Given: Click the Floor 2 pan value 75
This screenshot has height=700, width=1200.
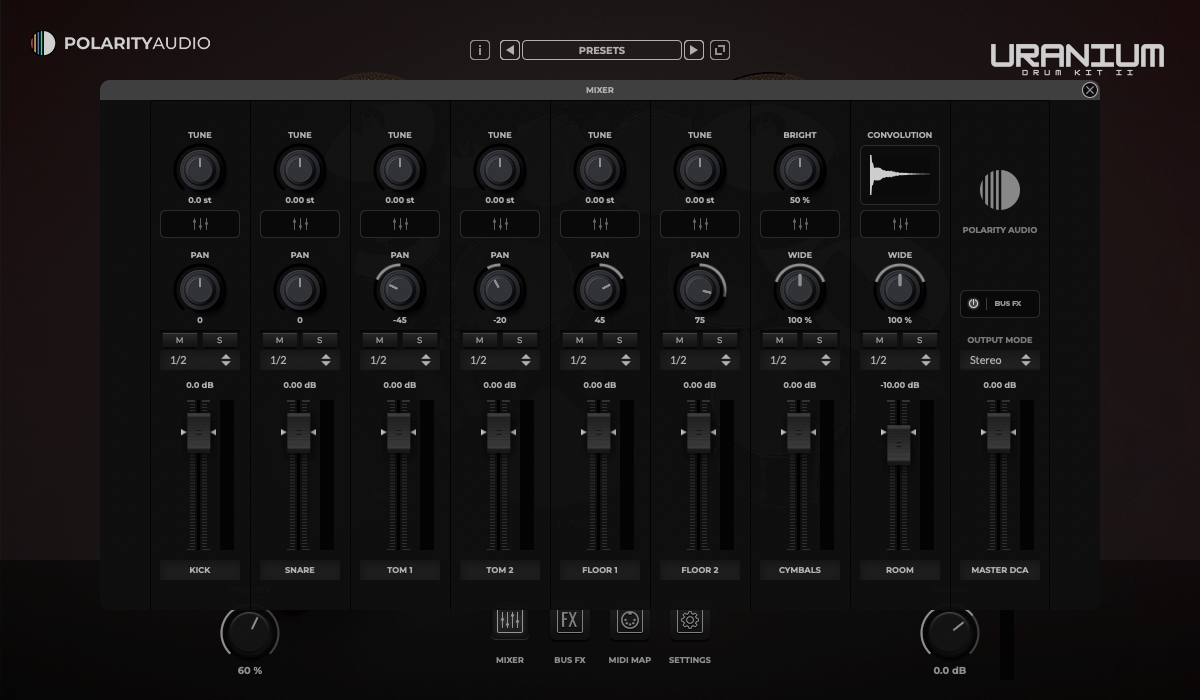Looking at the screenshot, I should point(700,320).
